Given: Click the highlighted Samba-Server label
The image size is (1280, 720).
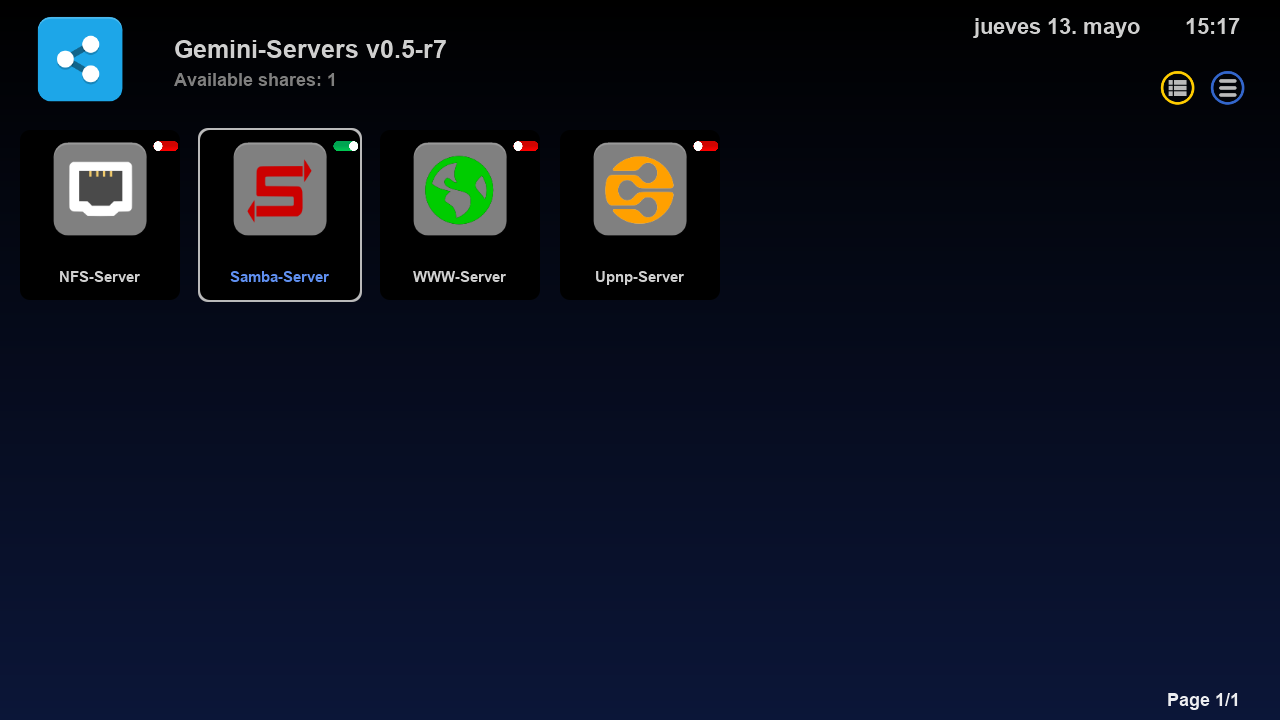Looking at the screenshot, I should coord(280,277).
